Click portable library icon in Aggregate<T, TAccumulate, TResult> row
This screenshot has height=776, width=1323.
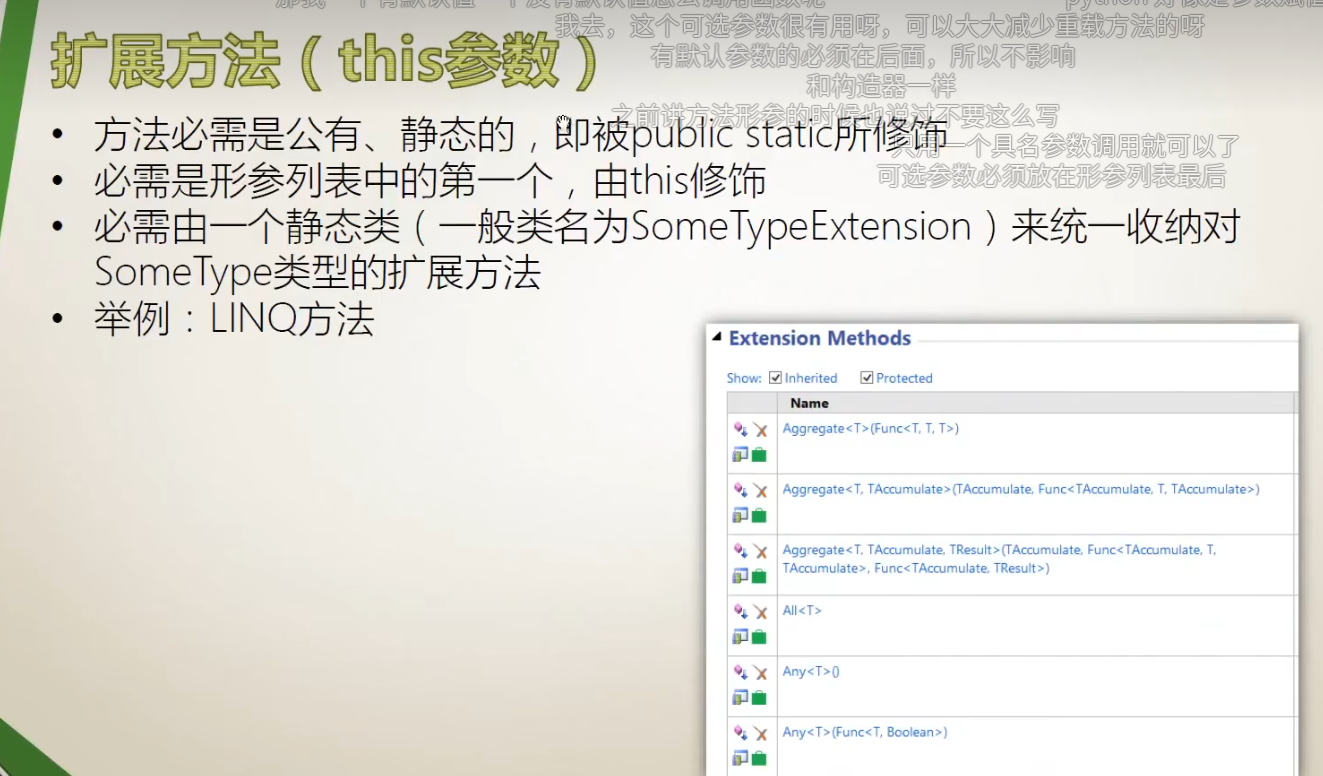[x=740, y=576]
